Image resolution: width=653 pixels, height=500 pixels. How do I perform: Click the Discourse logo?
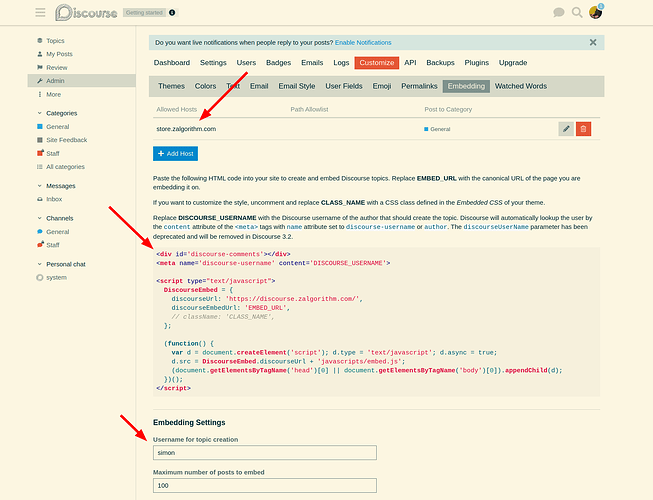click(86, 12)
